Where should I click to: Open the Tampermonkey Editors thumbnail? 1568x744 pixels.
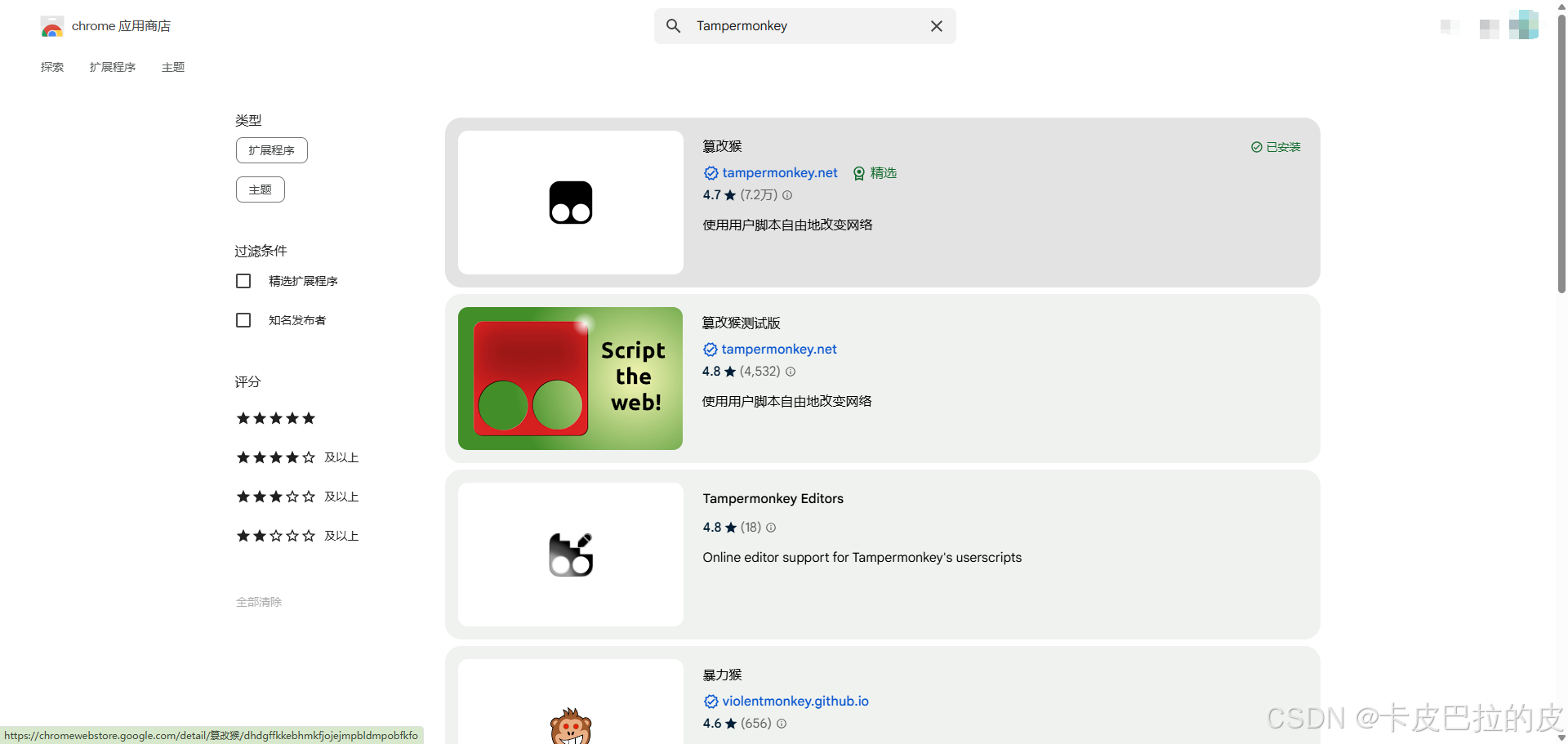click(571, 555)
